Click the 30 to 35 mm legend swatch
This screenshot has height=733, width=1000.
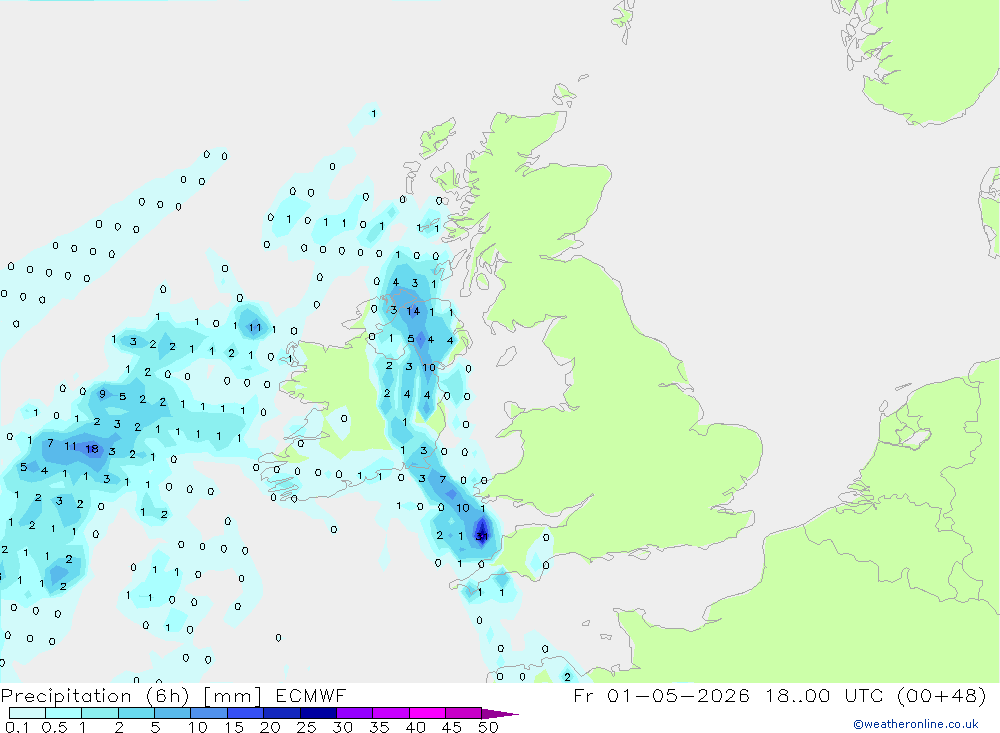tap(355, 713)
